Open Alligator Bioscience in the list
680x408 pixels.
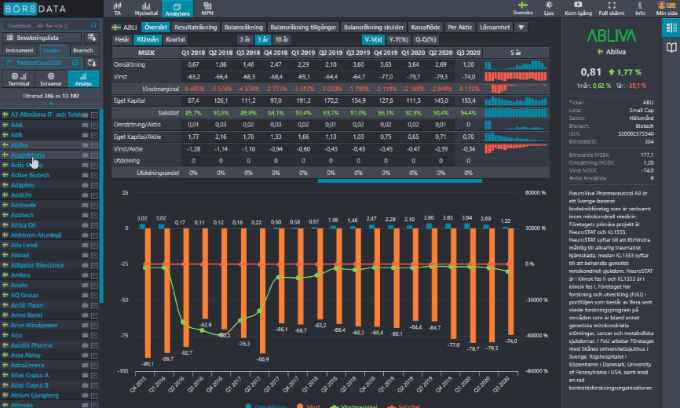[37, 265]
